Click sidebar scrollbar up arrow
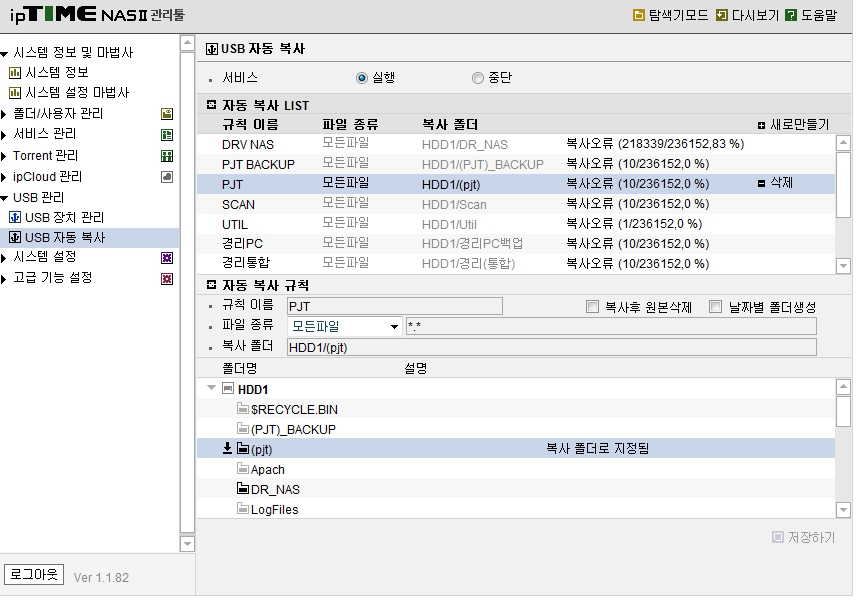 187,43
